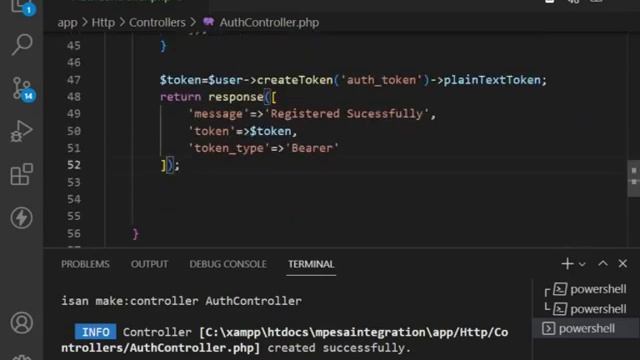This screenshot has width=640, height=360.
Task: Open the Extensions view
Action: click(21, 174)
